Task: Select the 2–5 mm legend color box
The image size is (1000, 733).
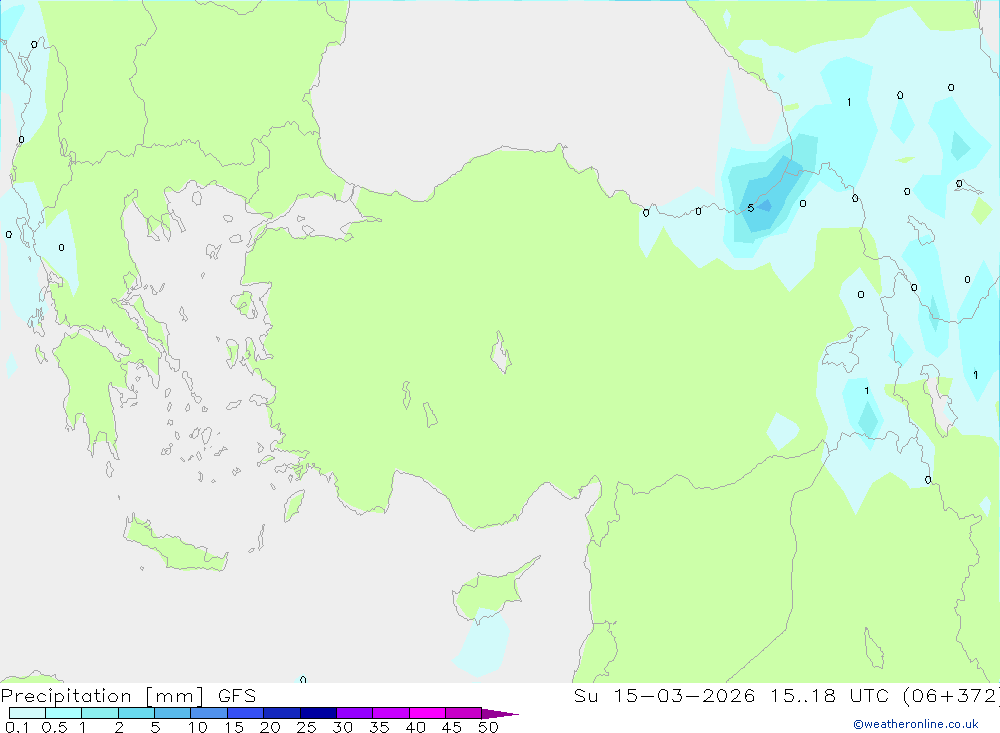Action: (136, 713)
